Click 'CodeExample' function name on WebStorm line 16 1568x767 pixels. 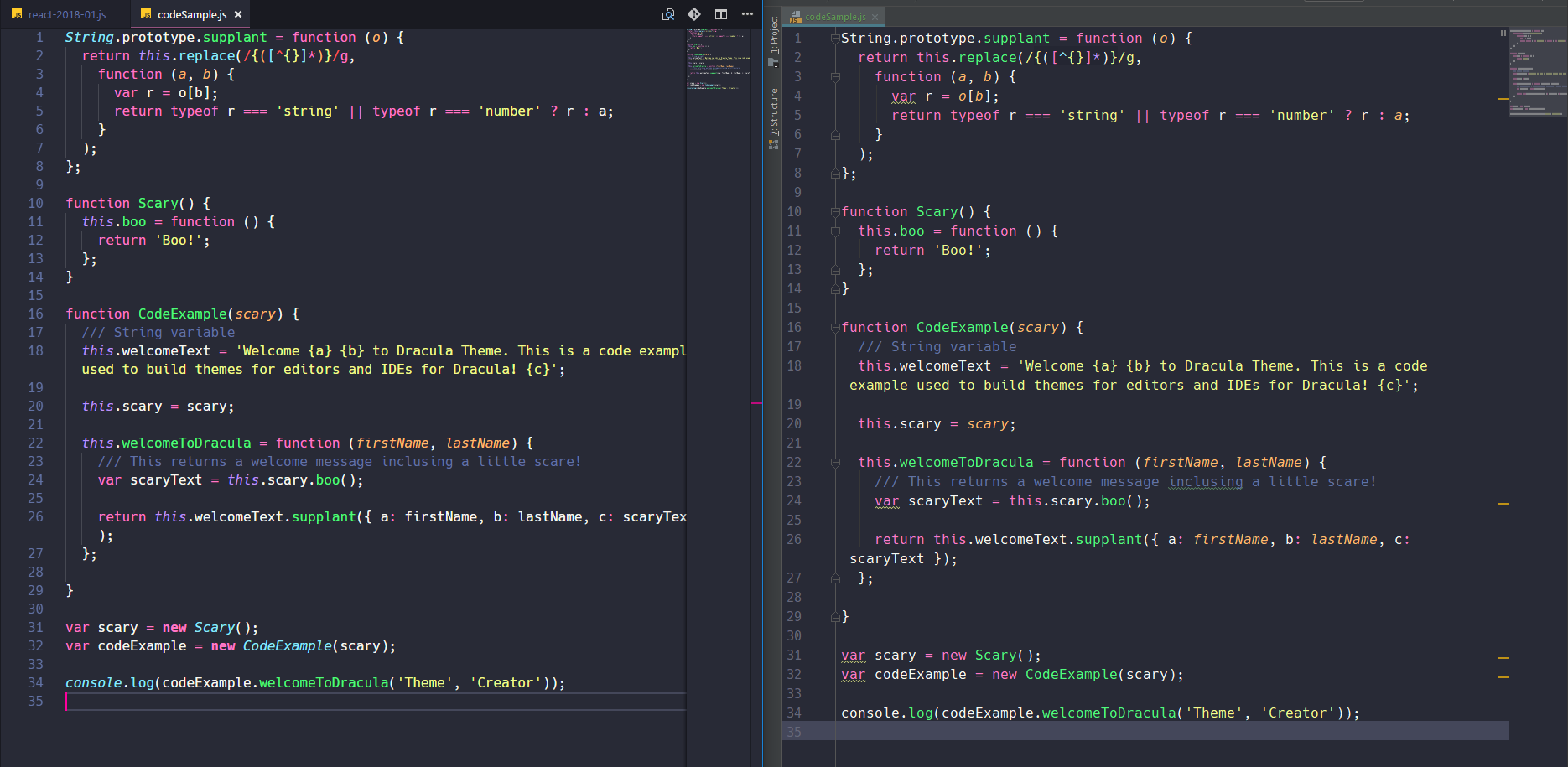(963, 328)
